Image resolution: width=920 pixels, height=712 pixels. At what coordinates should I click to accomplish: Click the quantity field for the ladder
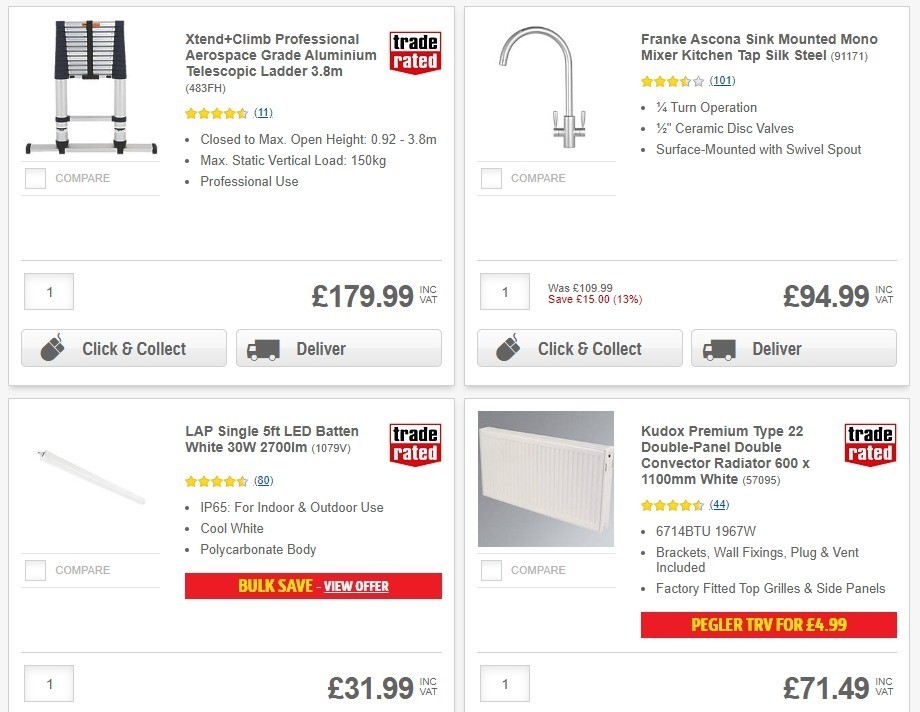pyautogui.click(x=48, y=291)
